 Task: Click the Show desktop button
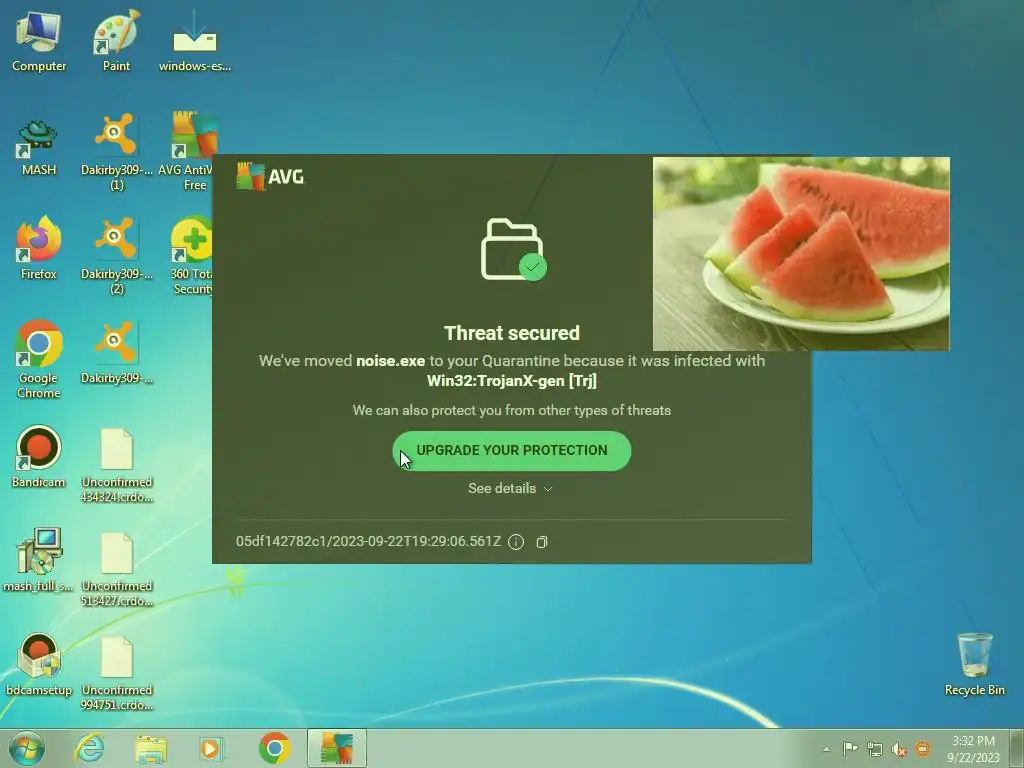click(x=1017, y=748)
